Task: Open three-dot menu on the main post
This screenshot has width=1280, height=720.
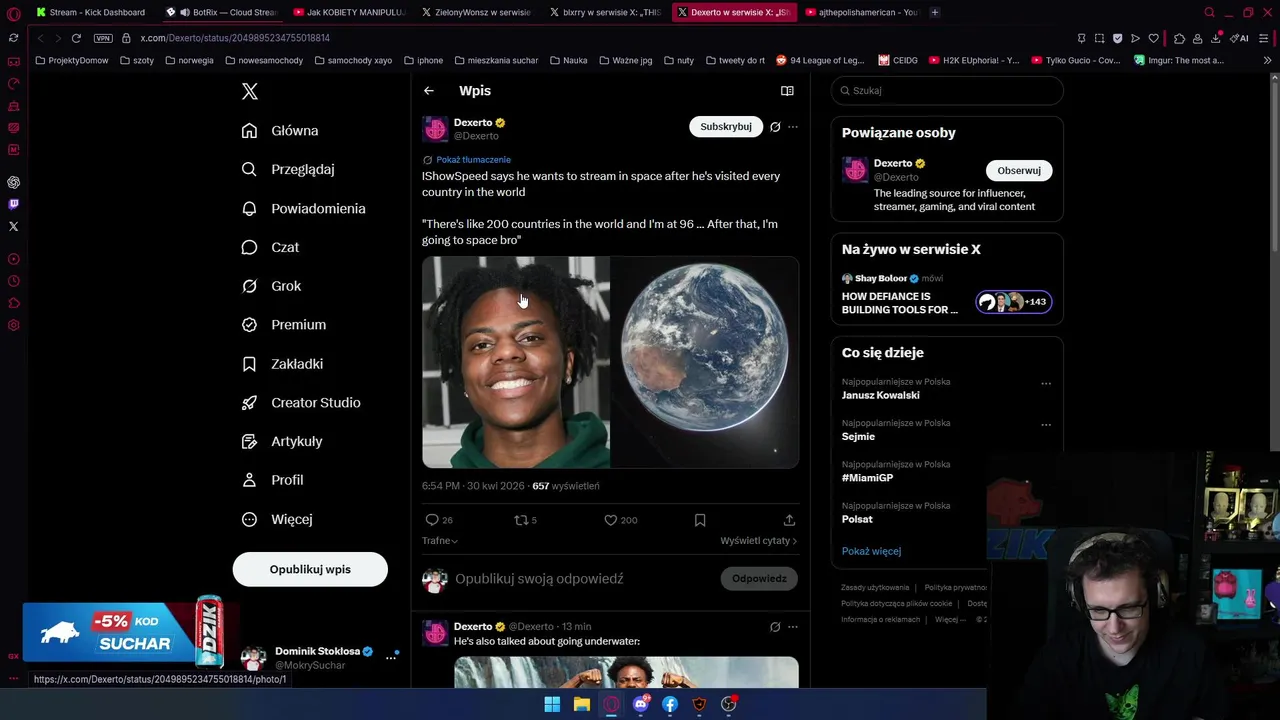Action: pyautogui.click(x=793, y=127)
